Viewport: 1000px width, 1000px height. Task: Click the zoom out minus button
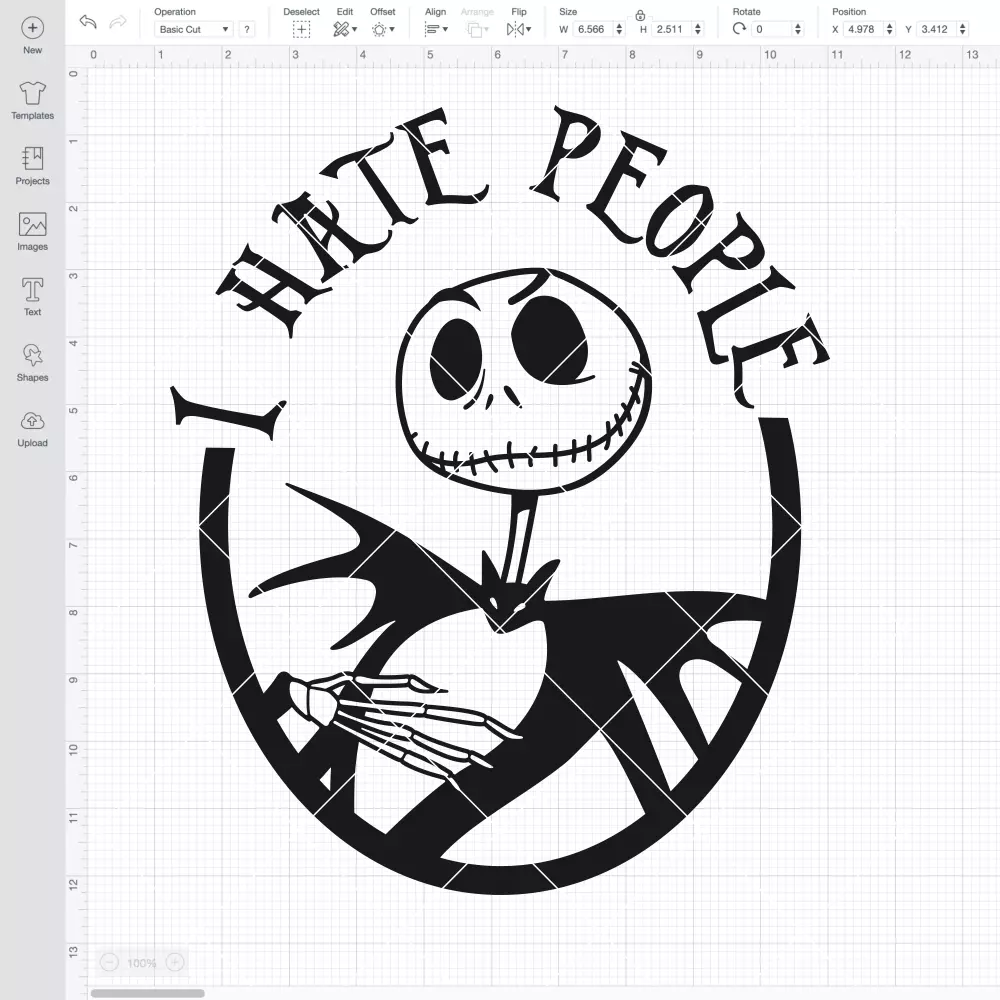pos(110,962)
